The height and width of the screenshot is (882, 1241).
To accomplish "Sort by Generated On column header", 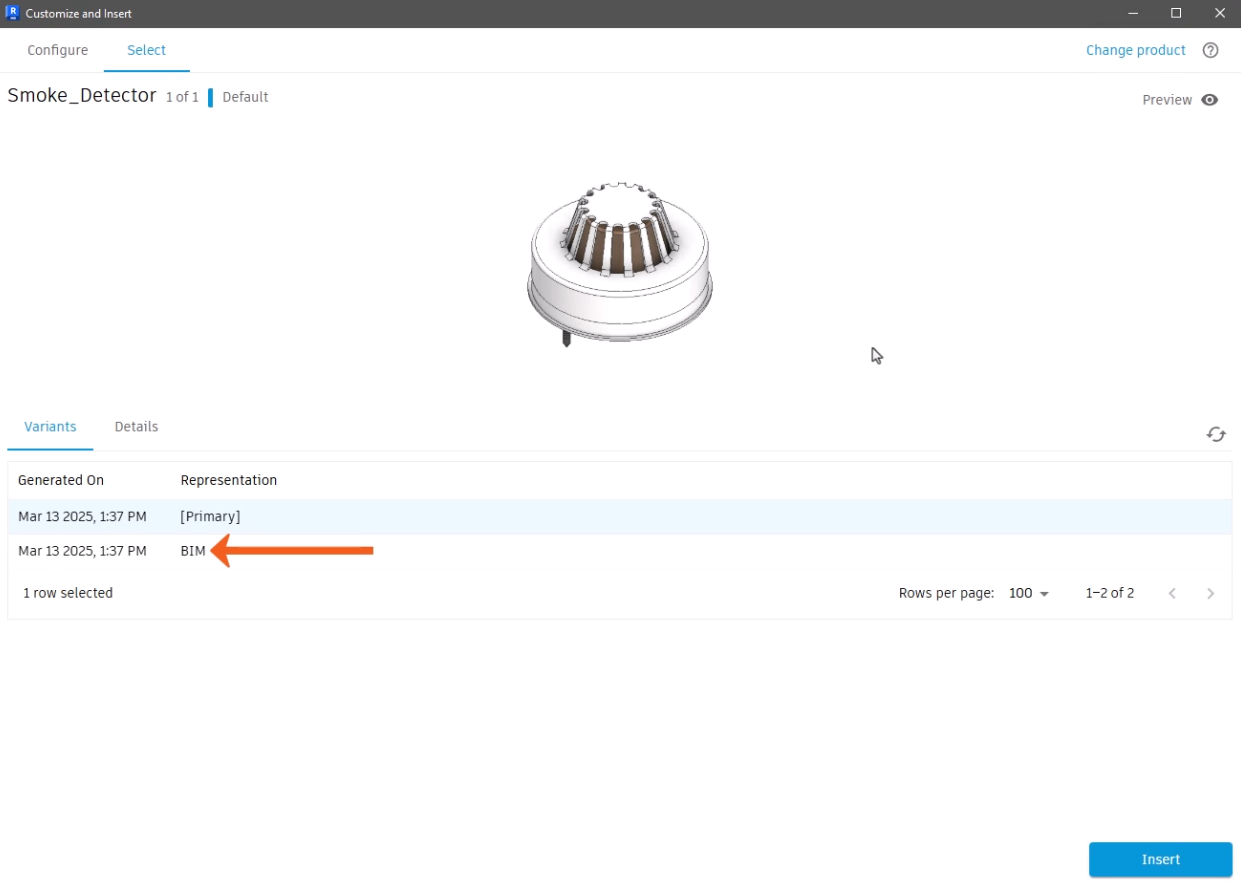I will [61, 480].
